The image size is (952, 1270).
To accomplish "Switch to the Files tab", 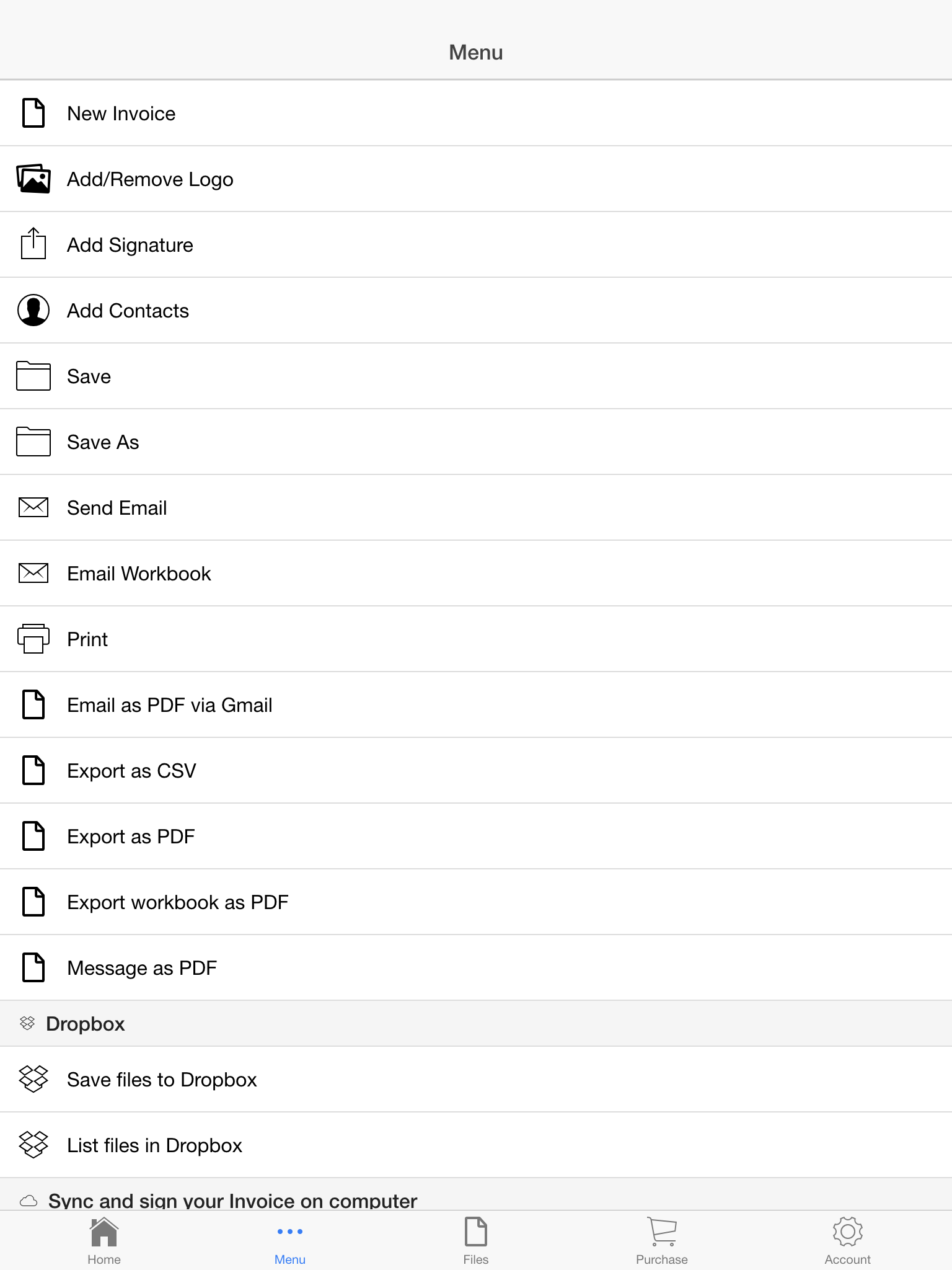I will (x=476, y=1241).
